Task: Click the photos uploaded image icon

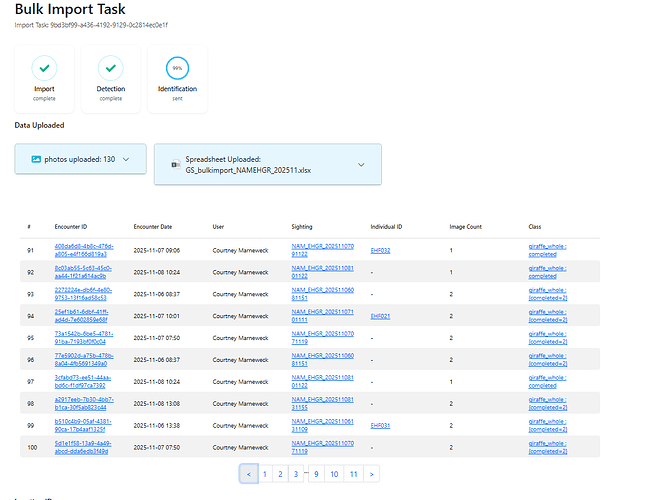Action: click(x=36, y=159)
